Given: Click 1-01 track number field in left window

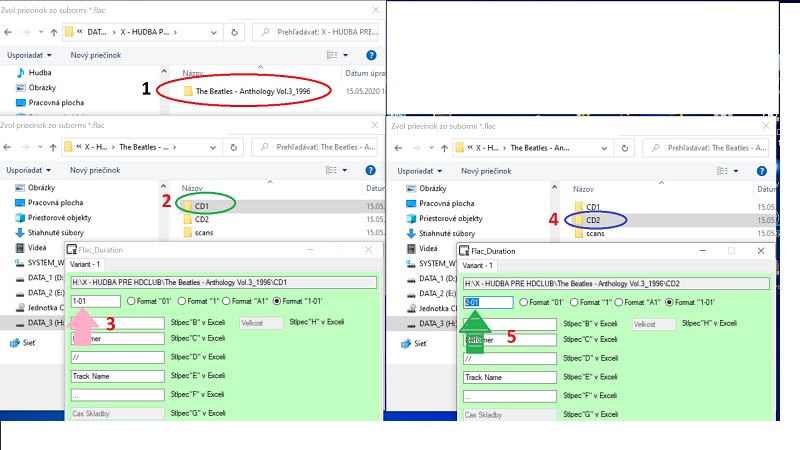Looking at the screenshot, I should (95, 302).
